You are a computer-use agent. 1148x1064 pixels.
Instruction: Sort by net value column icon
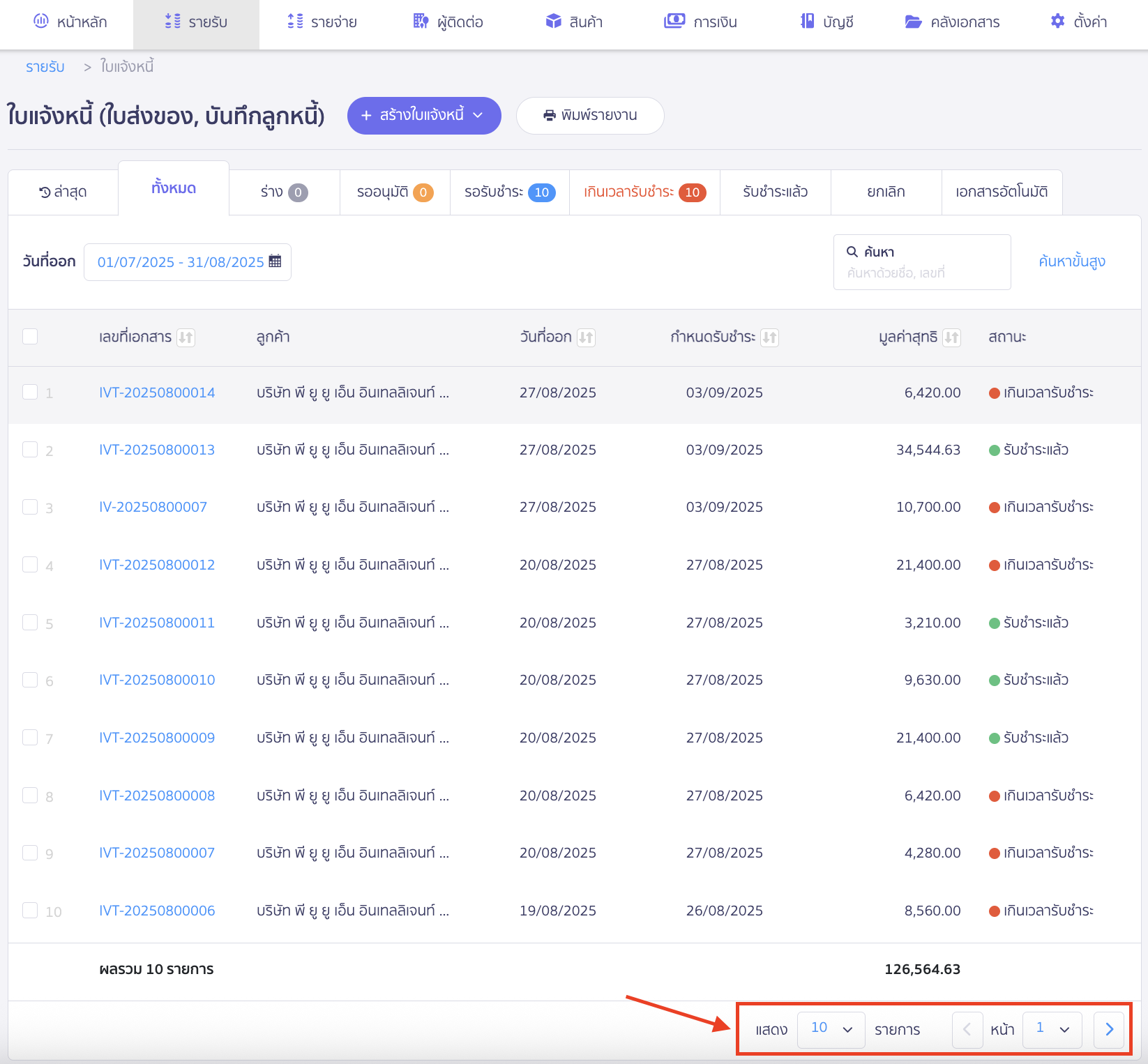(951, 337)
